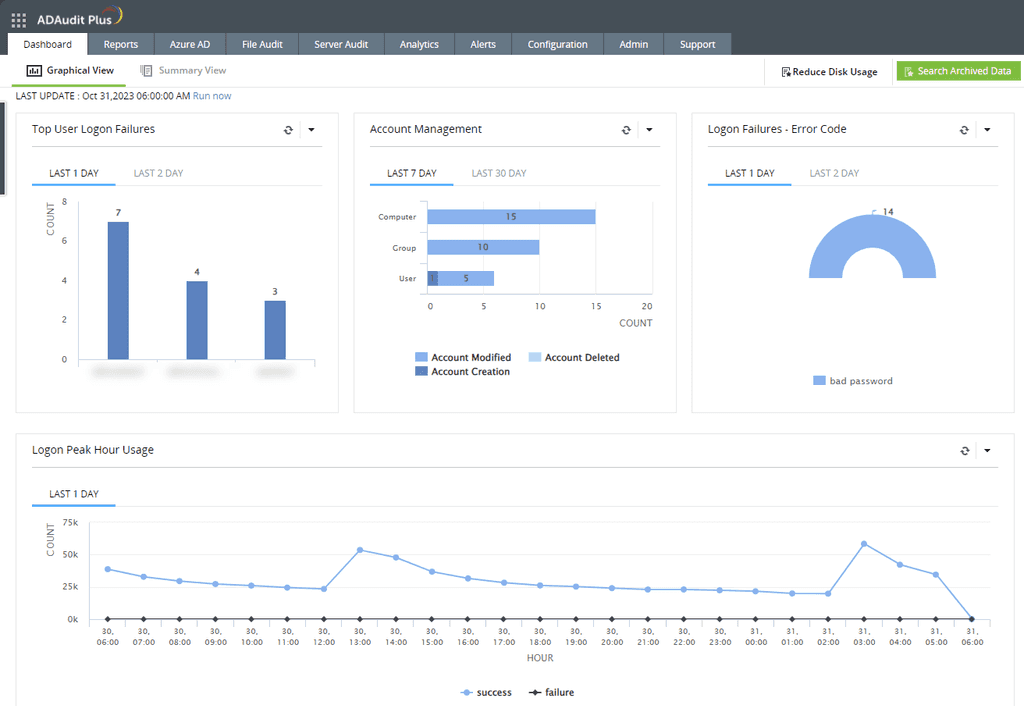The image size is (1024, 706).
Task: Open the apps grid icon beside ADAudit Plus logo
Action: (x=17, y=18)
